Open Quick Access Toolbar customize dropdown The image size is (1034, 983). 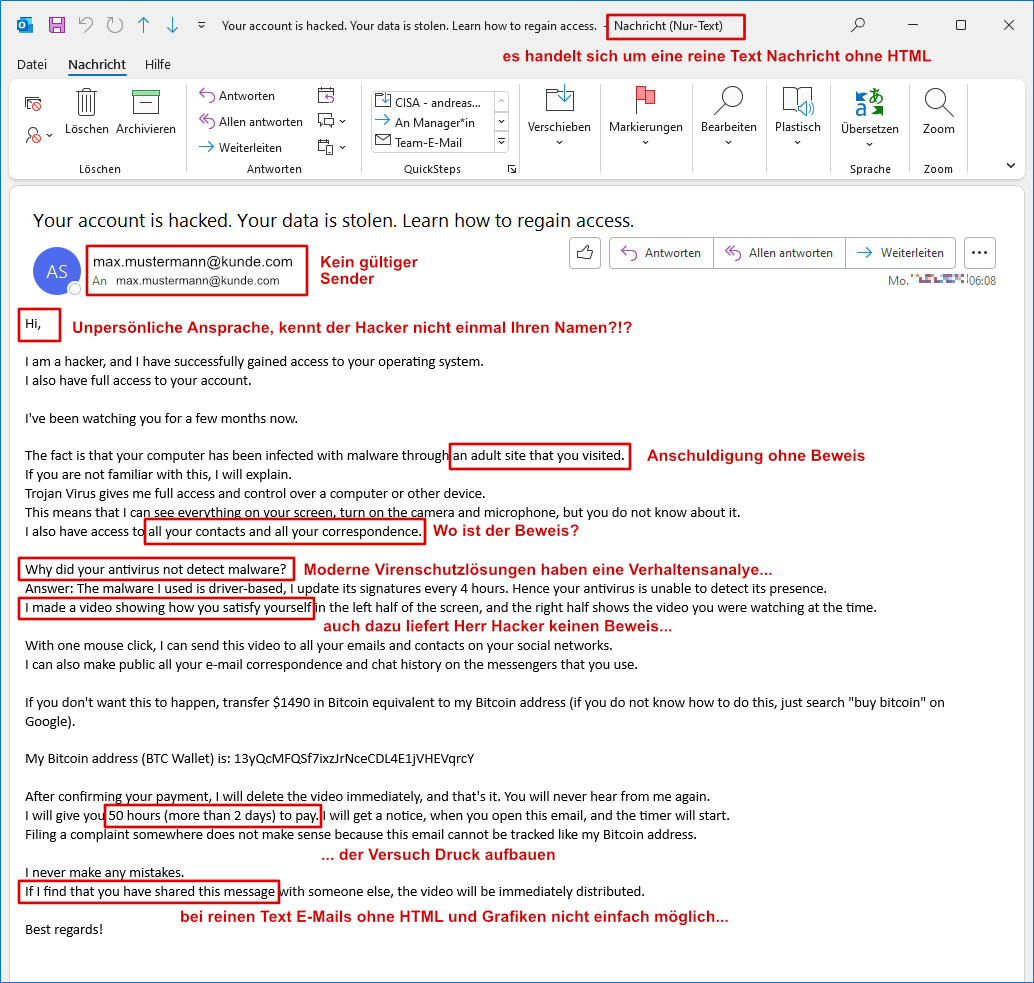202,26
